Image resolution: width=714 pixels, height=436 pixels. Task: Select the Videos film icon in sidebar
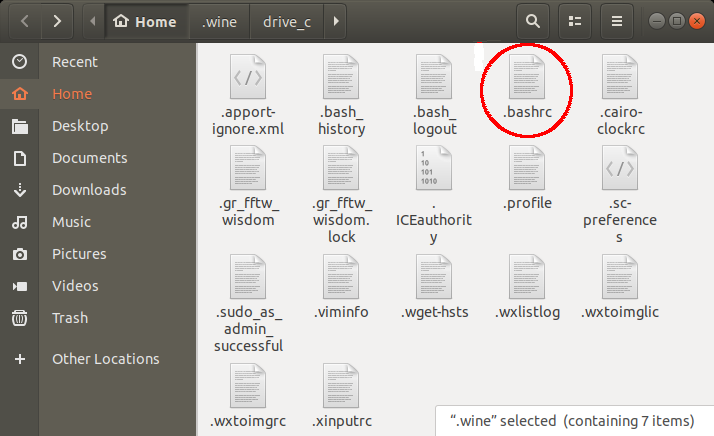click(x=20, y=286)
